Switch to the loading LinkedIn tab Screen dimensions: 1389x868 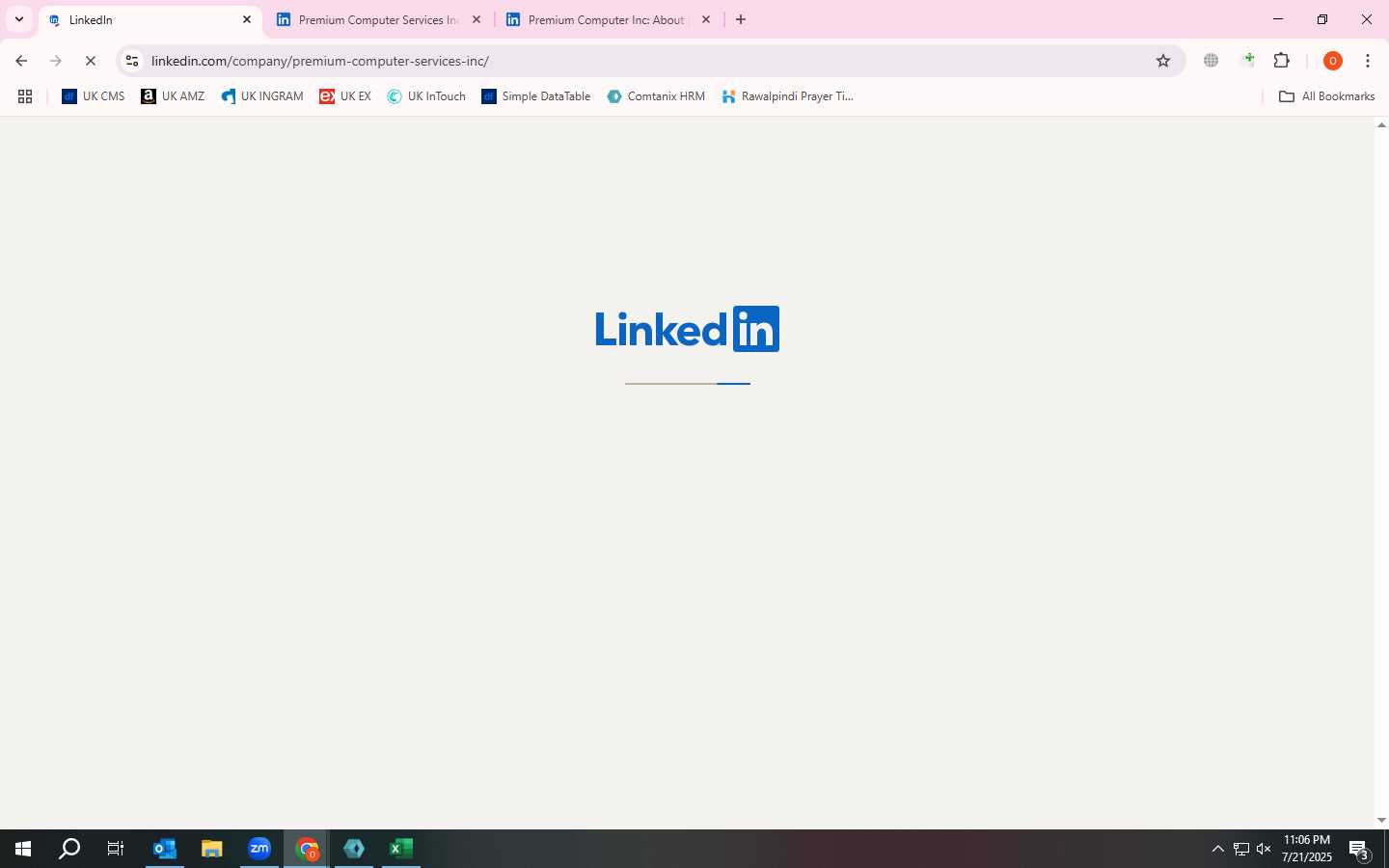150,19
